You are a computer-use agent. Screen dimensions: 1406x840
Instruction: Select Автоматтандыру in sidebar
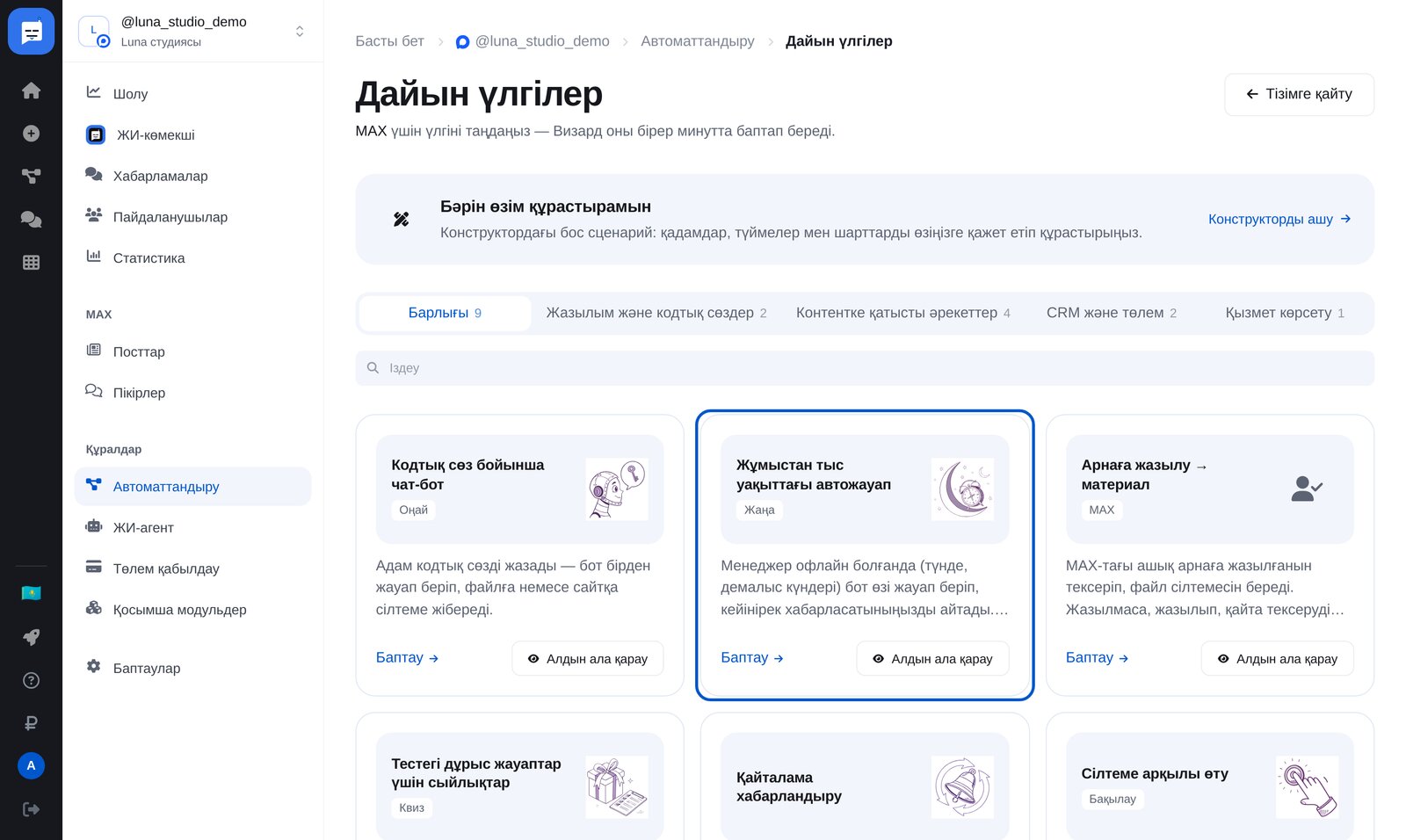tap(192, 487)
